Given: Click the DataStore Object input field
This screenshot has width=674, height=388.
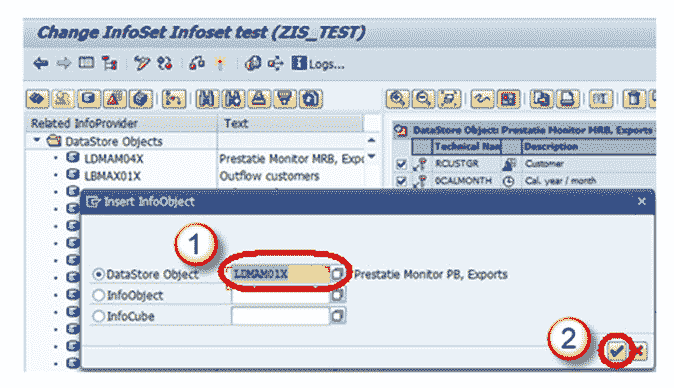Looking at the screenshot, I should pos(280,274).
